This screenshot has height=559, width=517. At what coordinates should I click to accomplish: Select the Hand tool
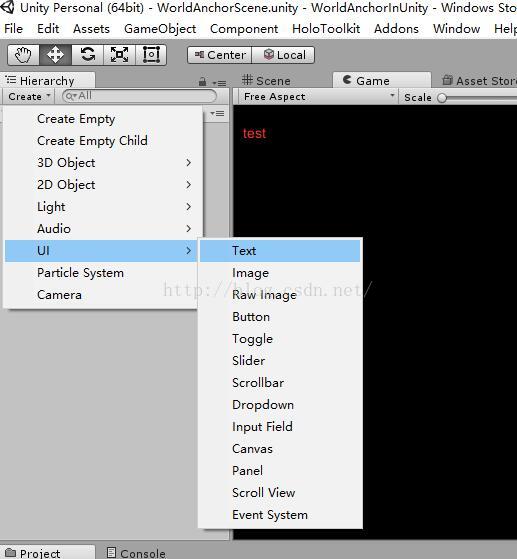click(23, 55)
